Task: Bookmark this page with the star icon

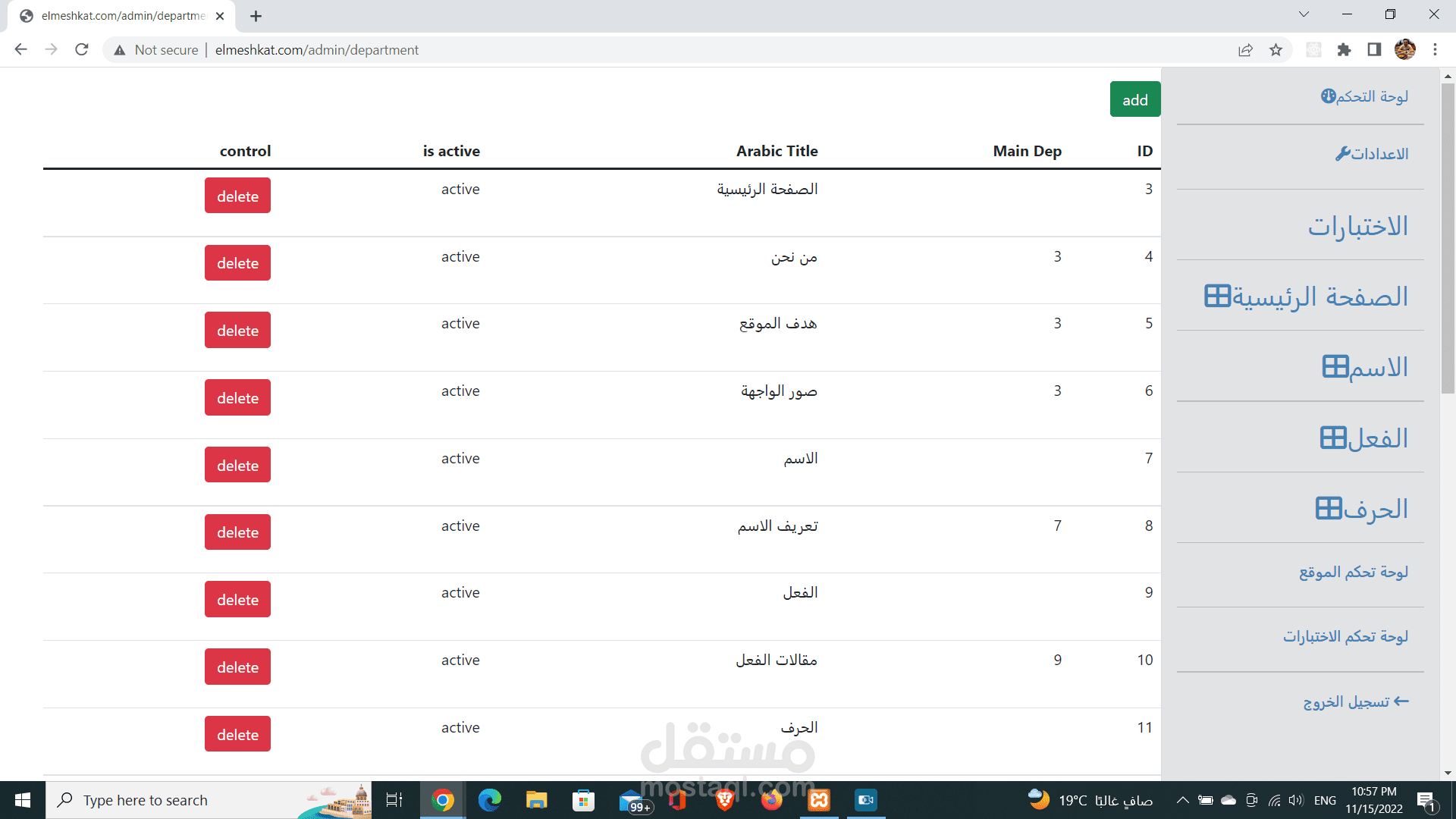Action: coord(1276,50)
